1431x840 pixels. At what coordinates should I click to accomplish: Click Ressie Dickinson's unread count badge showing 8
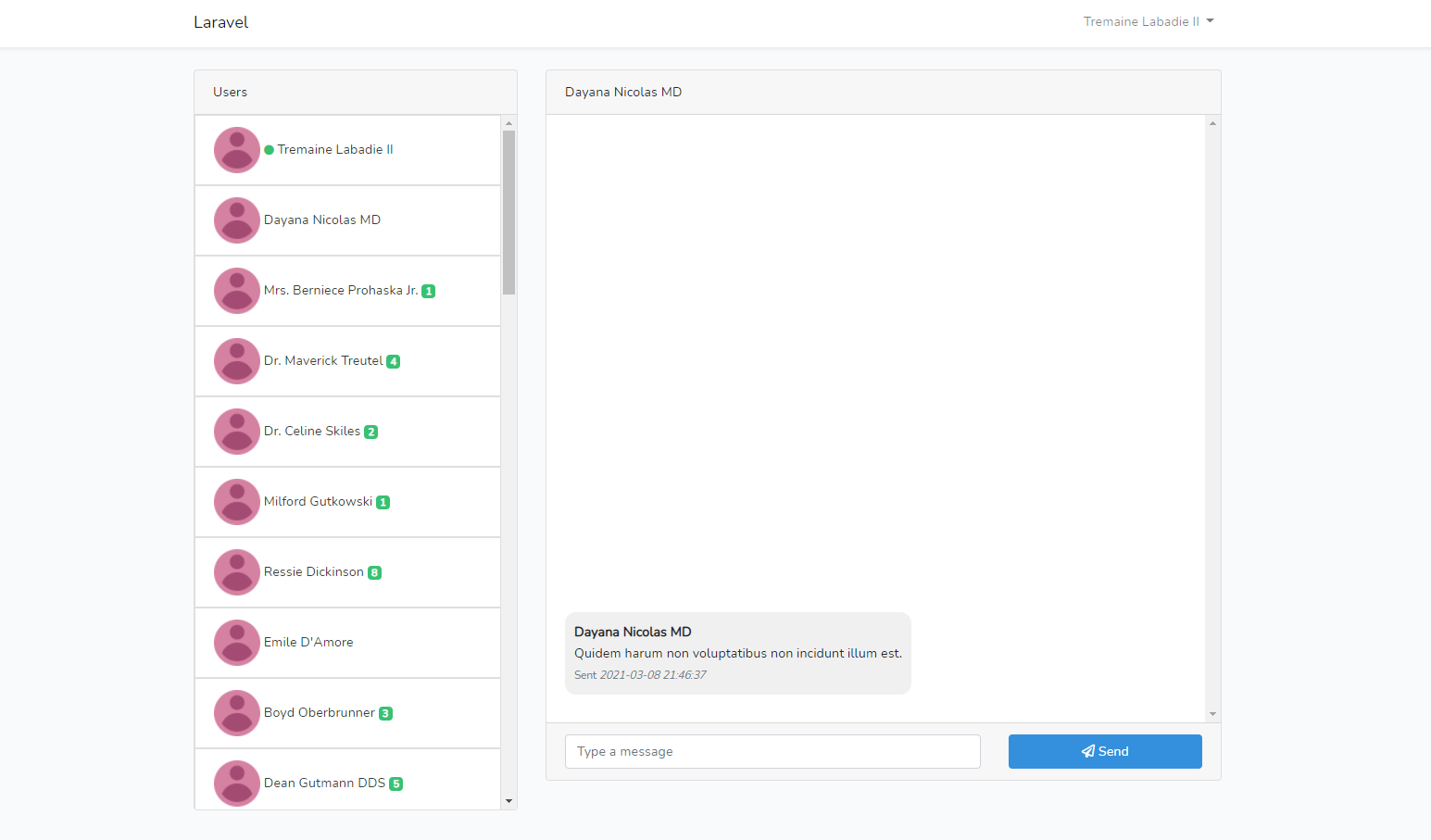click(374, 572)
